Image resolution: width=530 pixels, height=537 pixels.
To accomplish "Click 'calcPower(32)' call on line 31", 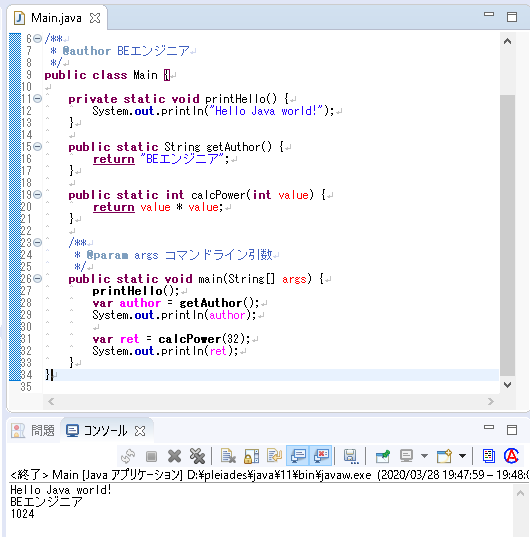I will click(204, 339).
